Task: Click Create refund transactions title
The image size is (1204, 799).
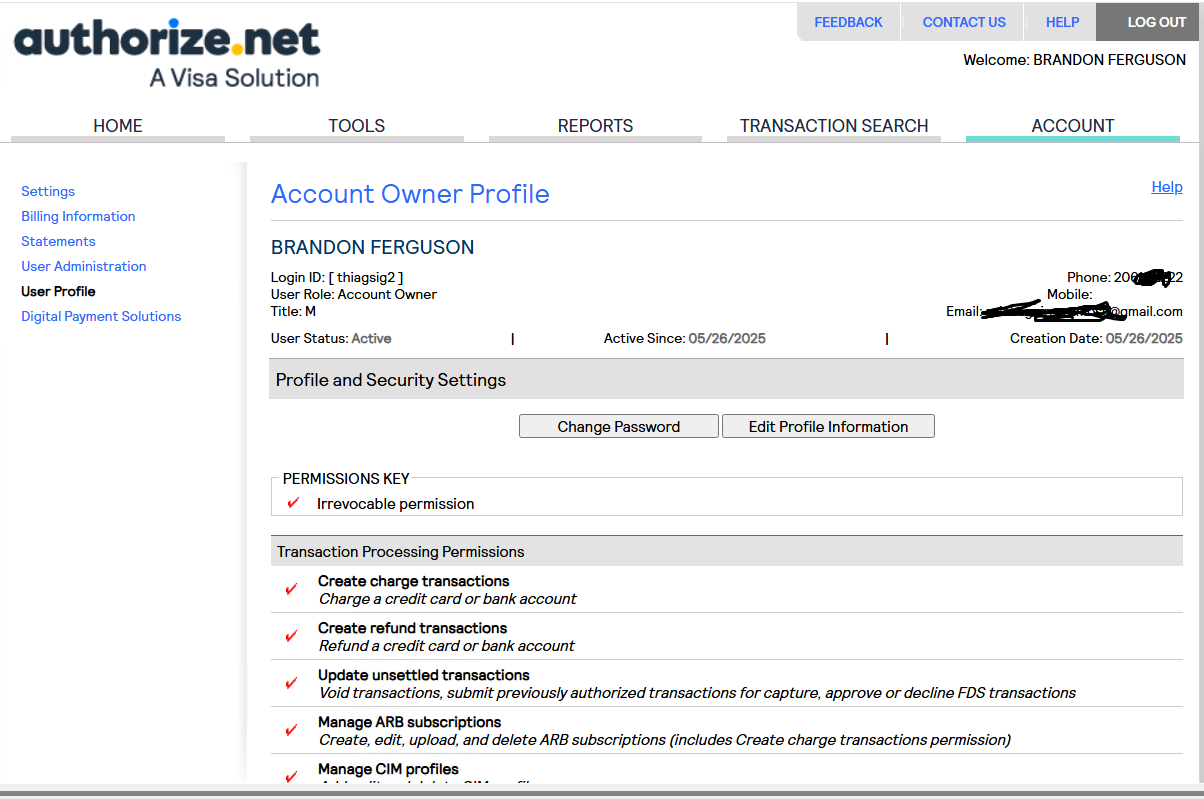Action: (x=413, y=628)
